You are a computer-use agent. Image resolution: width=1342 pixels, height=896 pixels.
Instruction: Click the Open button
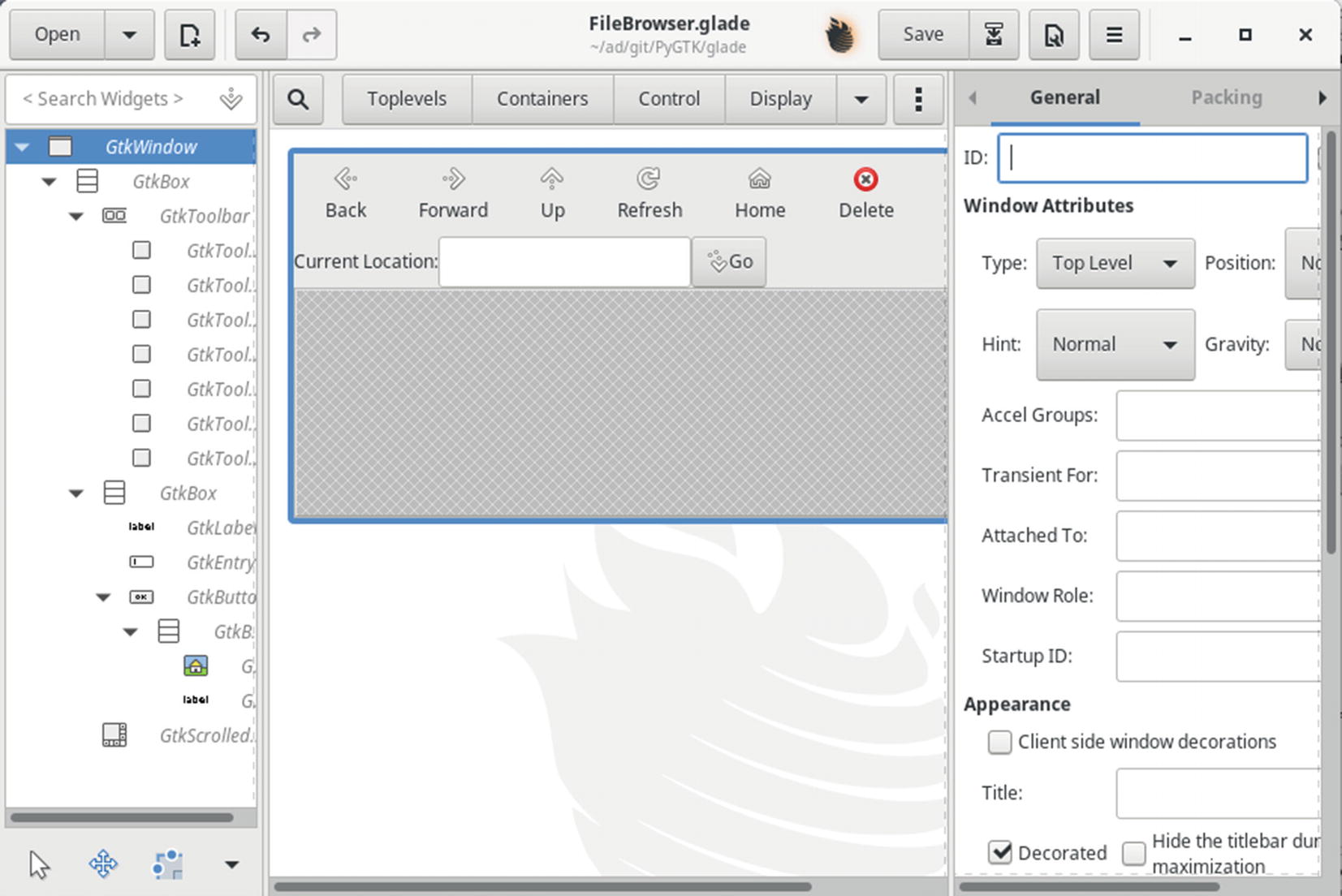click(57, 35)
